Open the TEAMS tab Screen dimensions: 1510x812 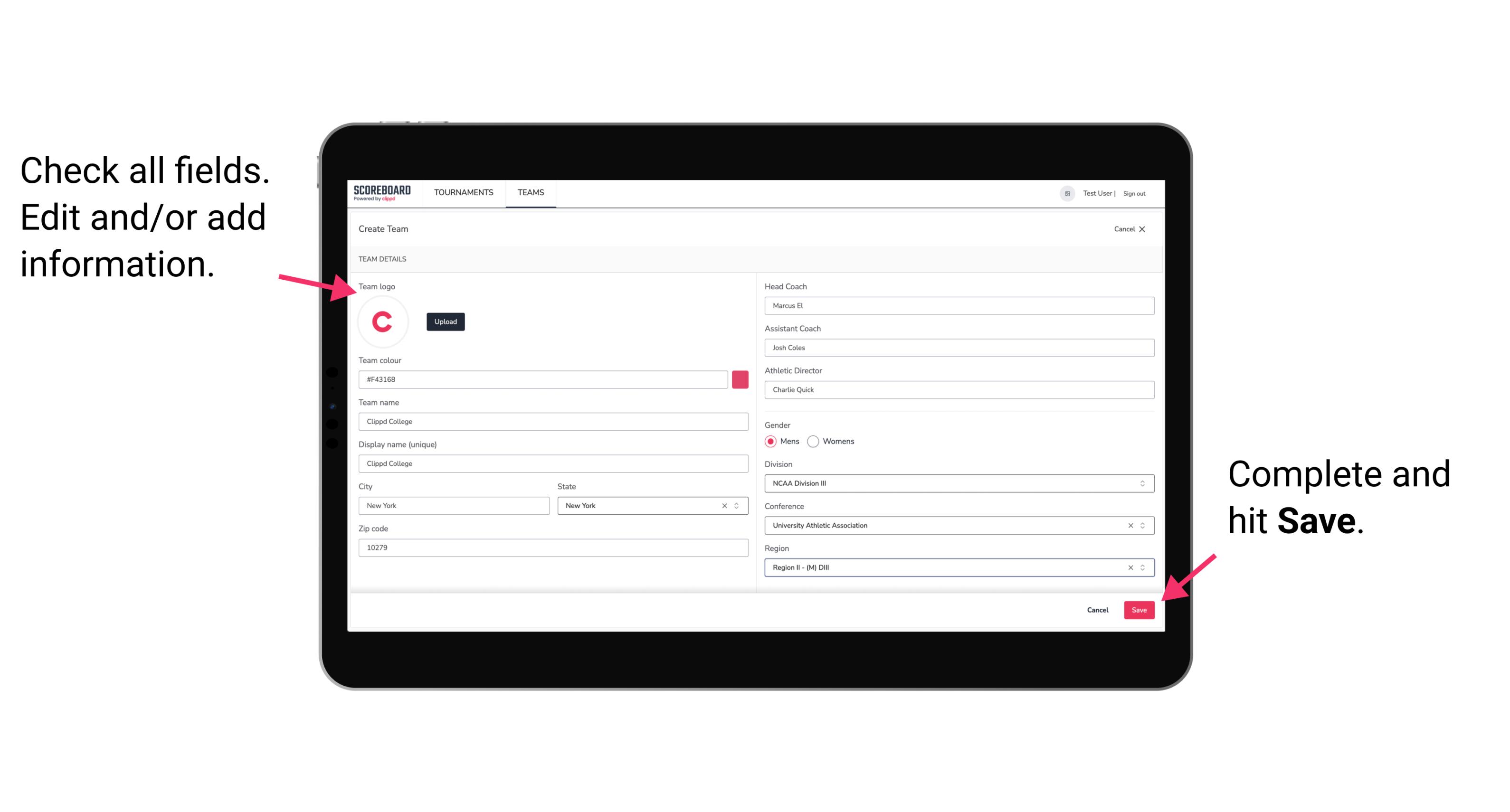tap(531, 192)
